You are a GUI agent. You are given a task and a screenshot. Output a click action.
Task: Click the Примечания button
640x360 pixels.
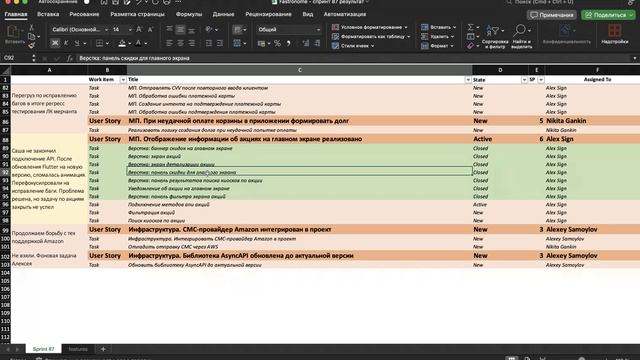(x=551, y=15)
